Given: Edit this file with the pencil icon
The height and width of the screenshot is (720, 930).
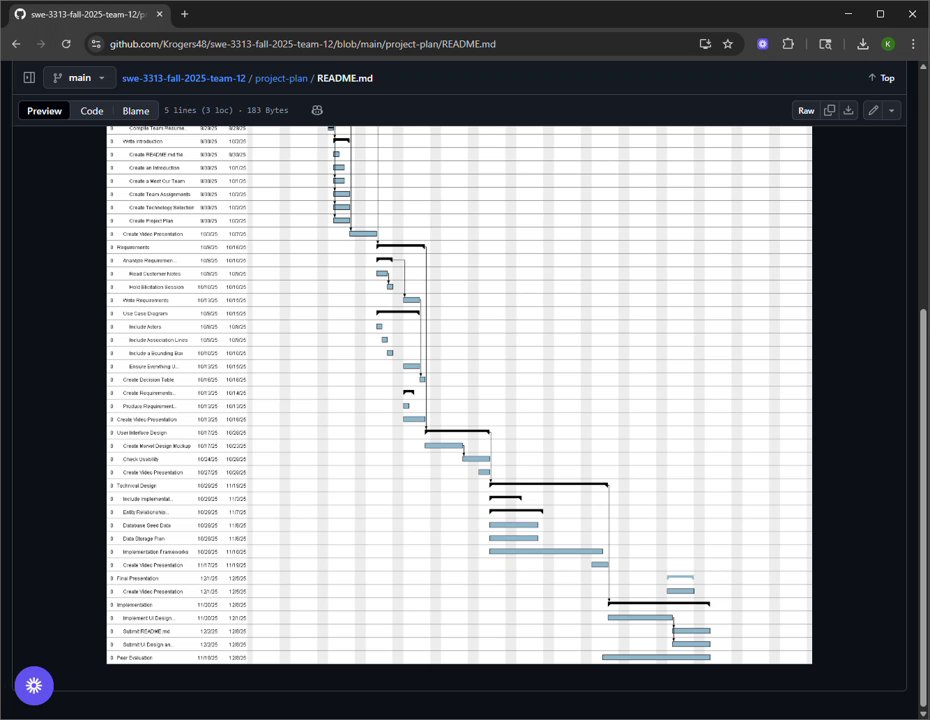Looking at the screenshot, I should coord(873,110).
